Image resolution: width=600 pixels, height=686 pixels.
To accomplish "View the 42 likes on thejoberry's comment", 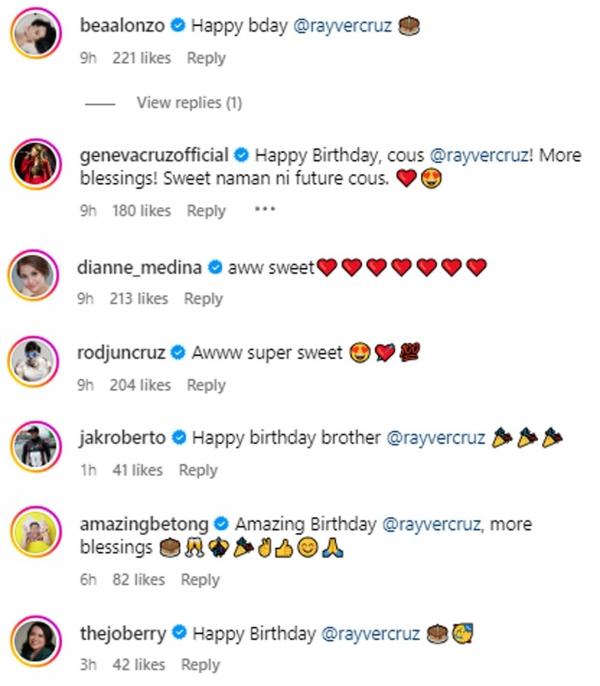I will (x=139, y=664).
